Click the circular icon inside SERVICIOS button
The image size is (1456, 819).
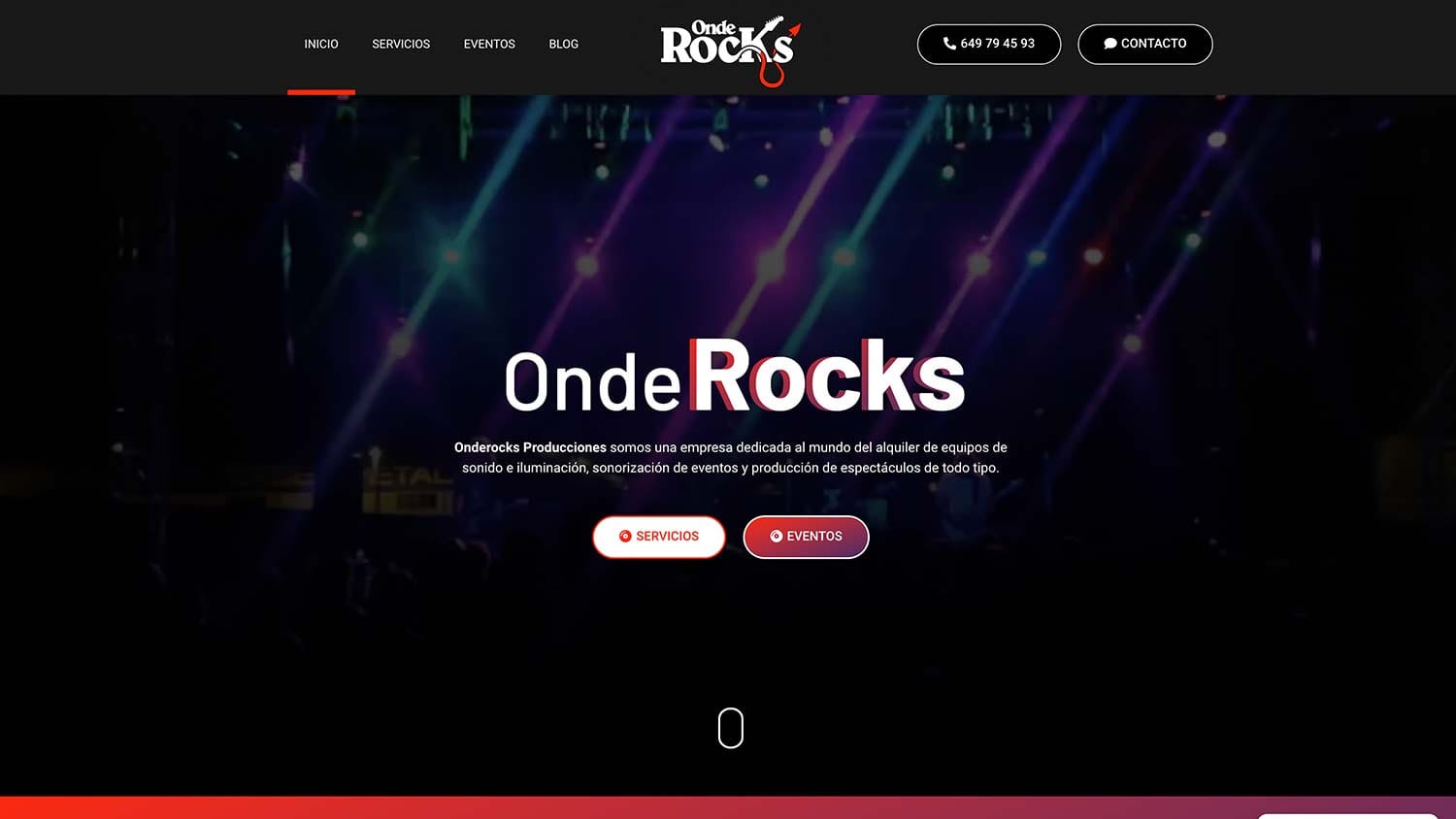pos(625,537)
